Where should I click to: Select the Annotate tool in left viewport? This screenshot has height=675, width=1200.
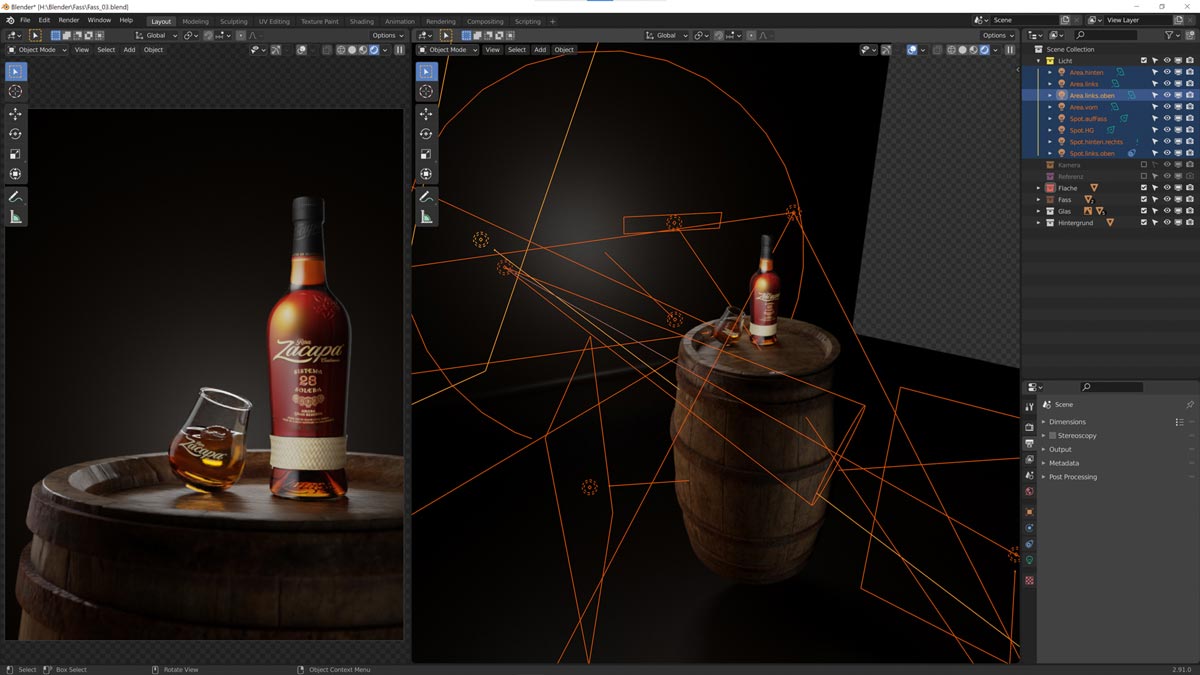point(15,197)
